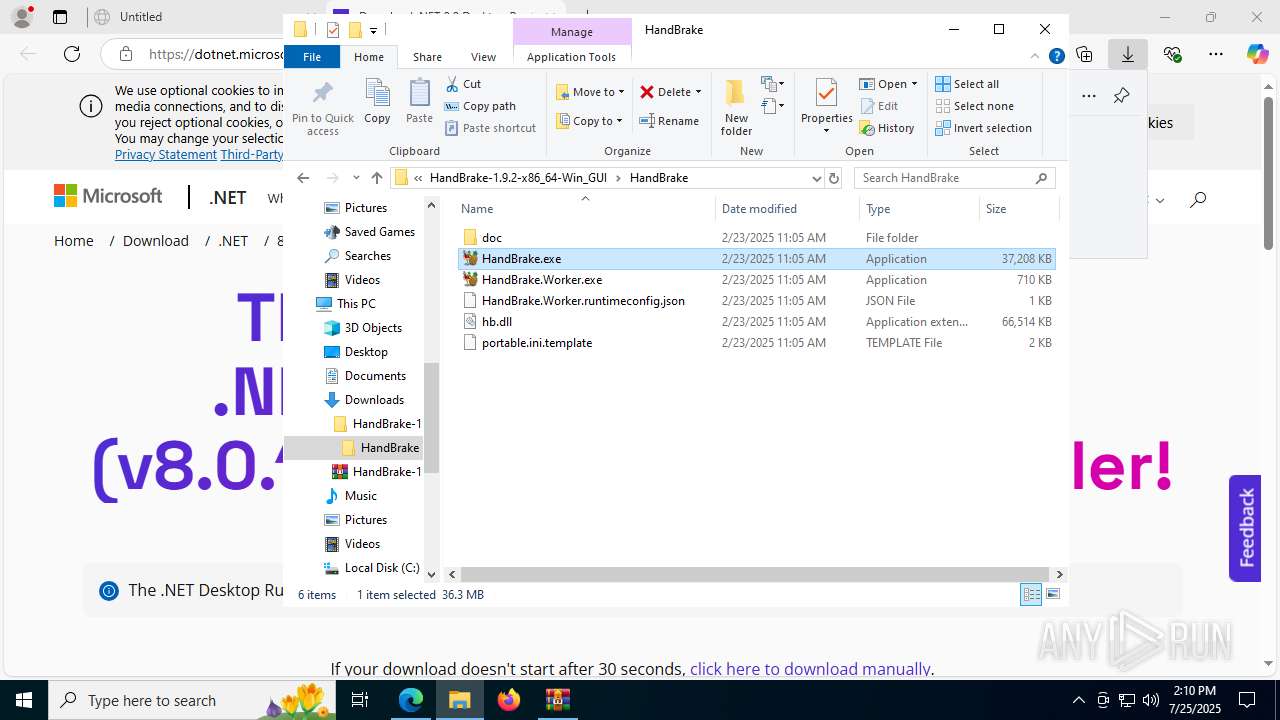Go up one folder level
Image resolution: width=1280 pixels, height=720 pixels.
coord(376,178)
